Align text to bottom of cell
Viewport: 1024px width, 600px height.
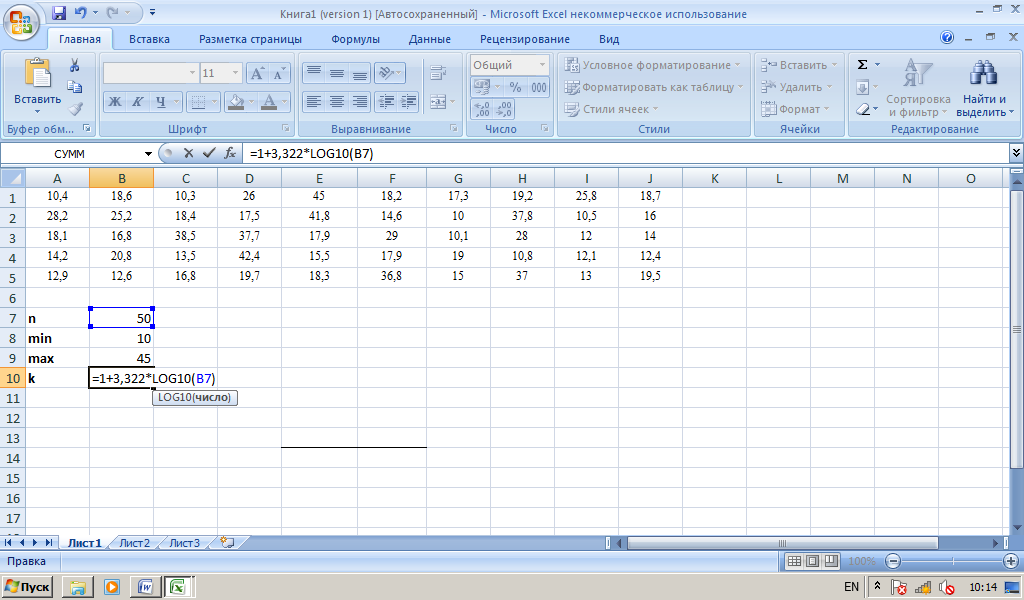360,72
